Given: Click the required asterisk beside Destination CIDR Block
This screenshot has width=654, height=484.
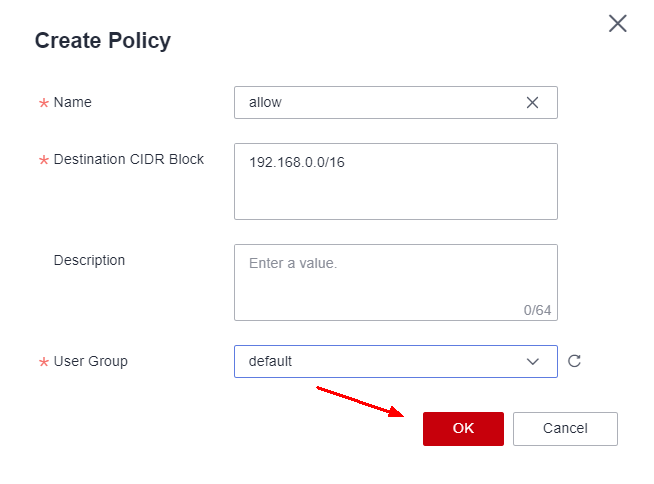Looking at the screenshot, I should pos(44,162).
